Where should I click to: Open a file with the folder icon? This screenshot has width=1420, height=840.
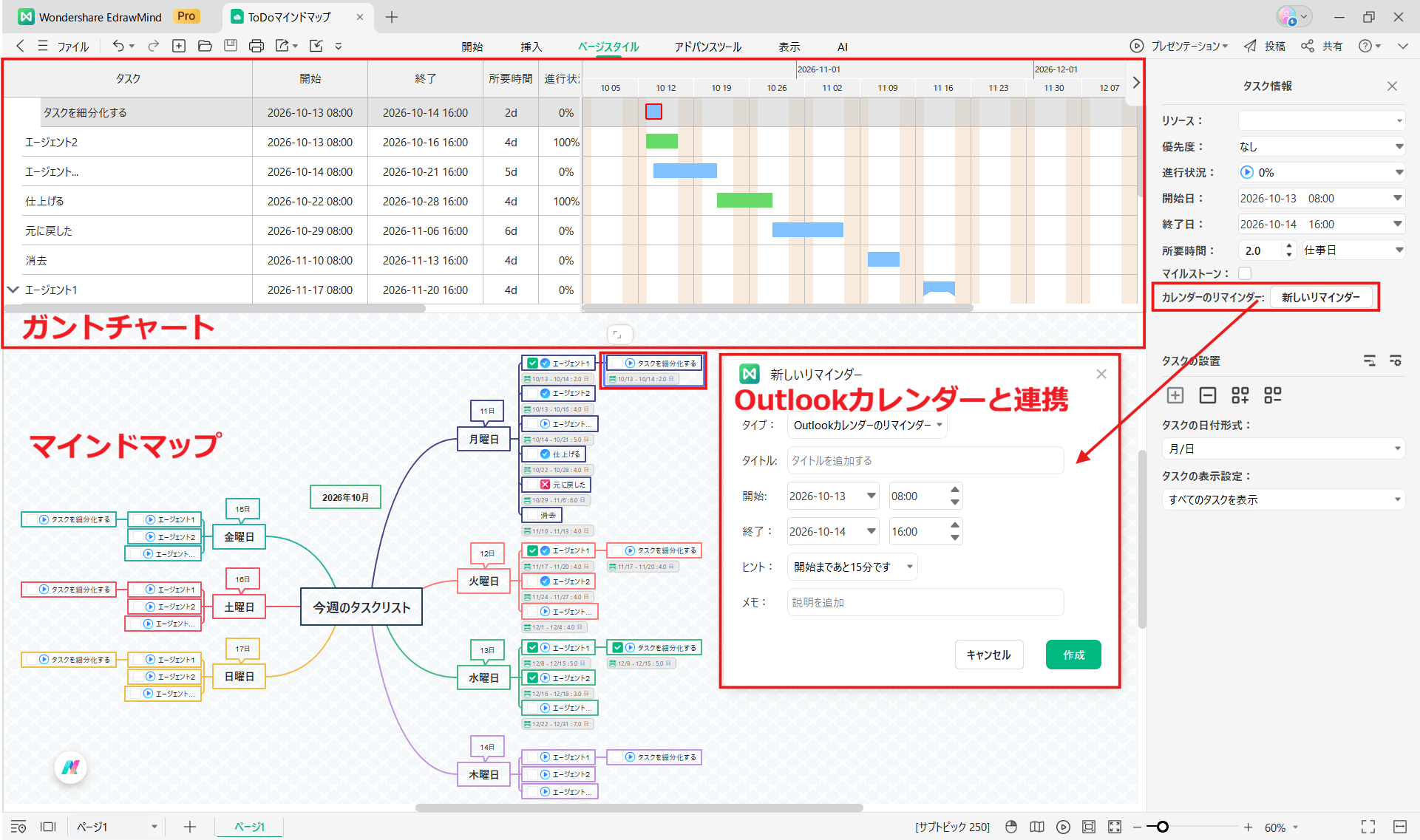coord(205,46)
